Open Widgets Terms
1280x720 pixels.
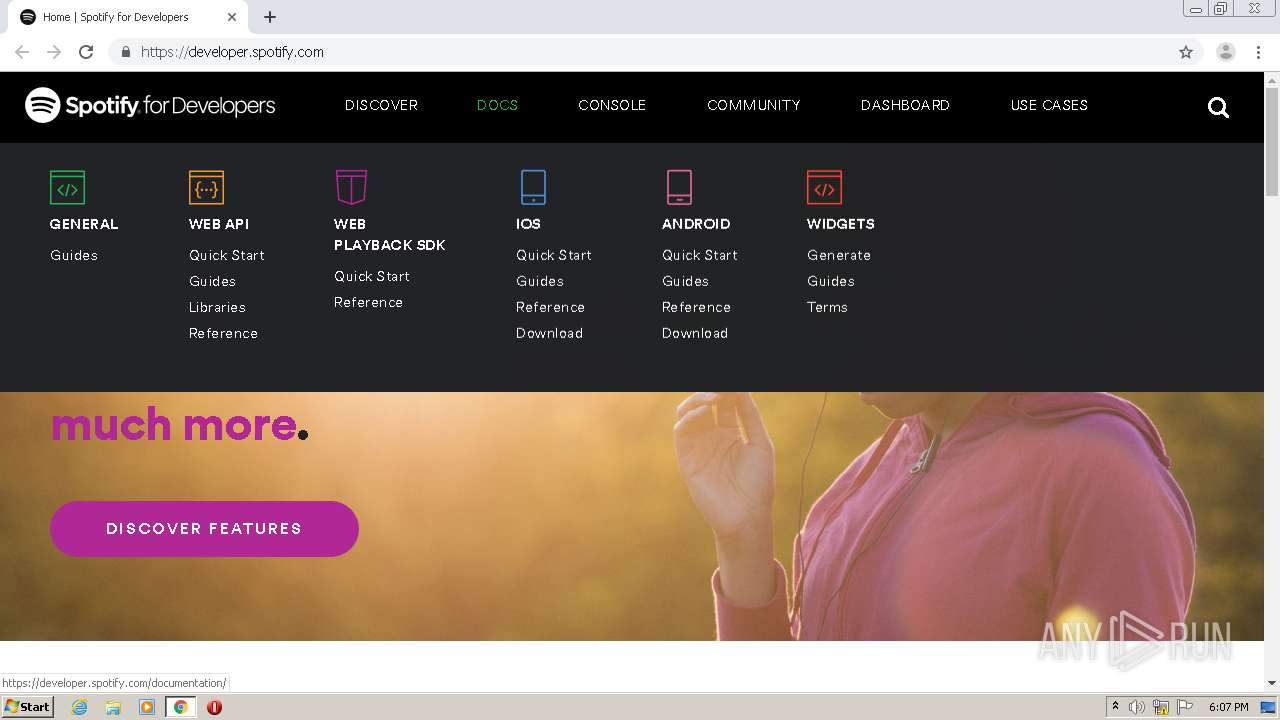827,307
